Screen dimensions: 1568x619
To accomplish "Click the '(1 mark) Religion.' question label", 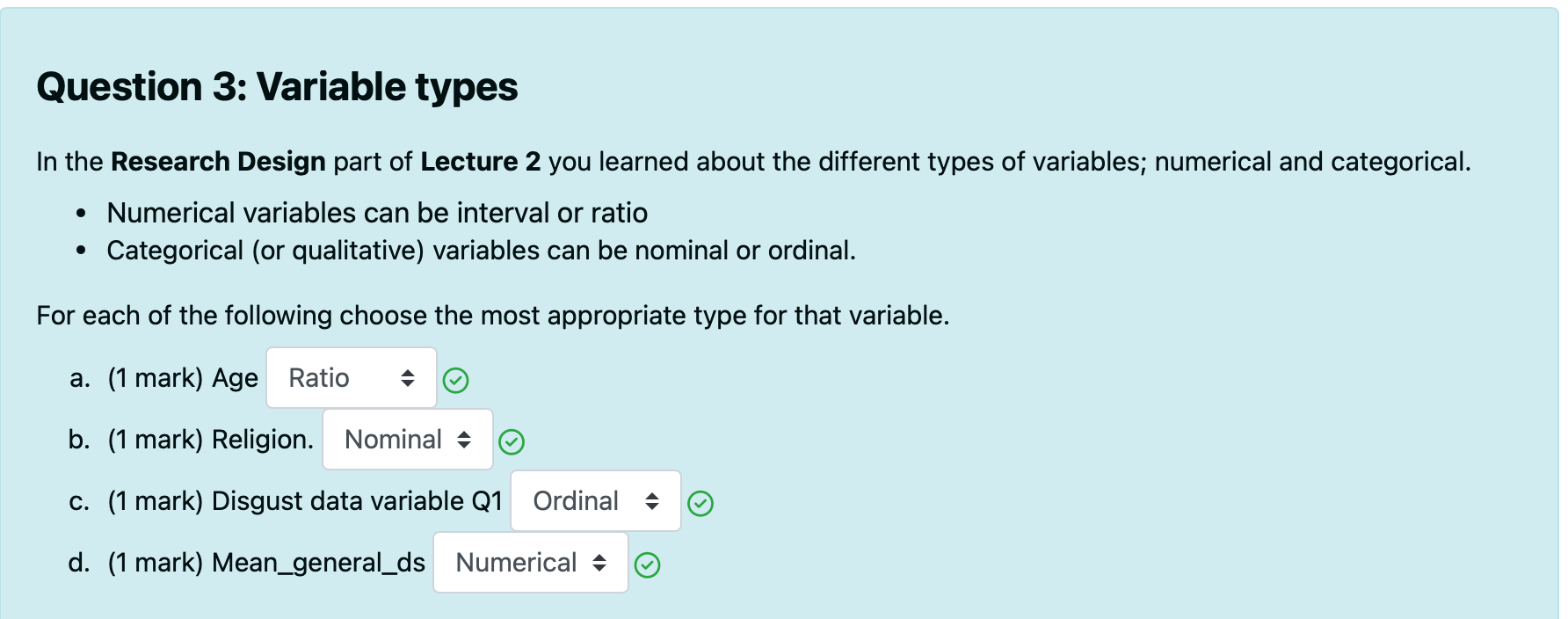I will pyautogui.click(x=210, y=440).
